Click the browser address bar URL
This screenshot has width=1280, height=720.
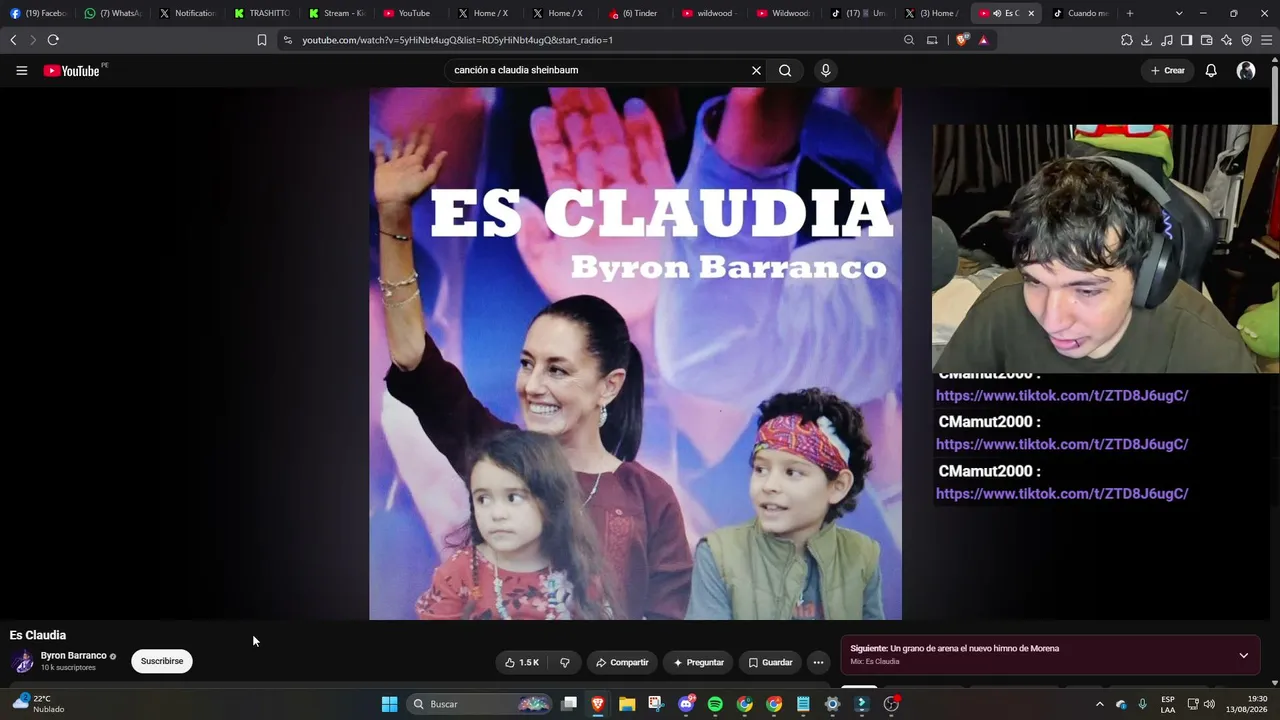[457, 40]
